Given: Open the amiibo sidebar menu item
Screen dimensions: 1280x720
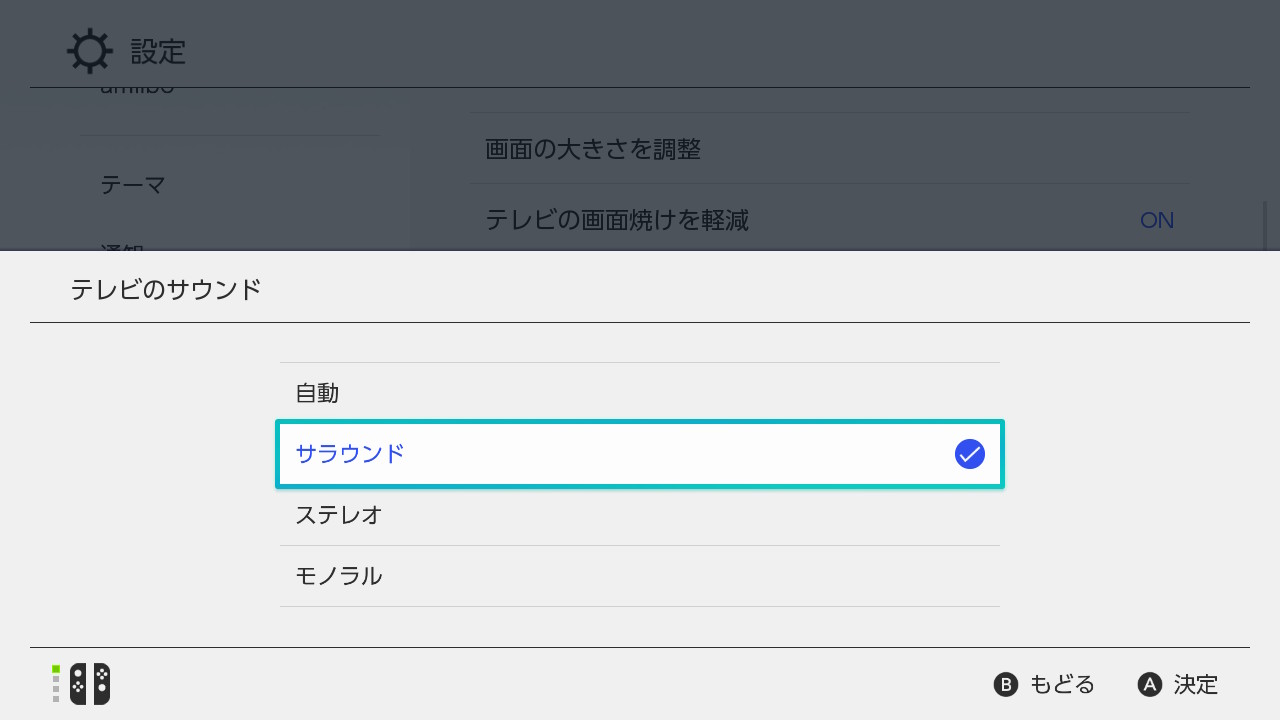Looking at the screenshot, I should [137, 90].
